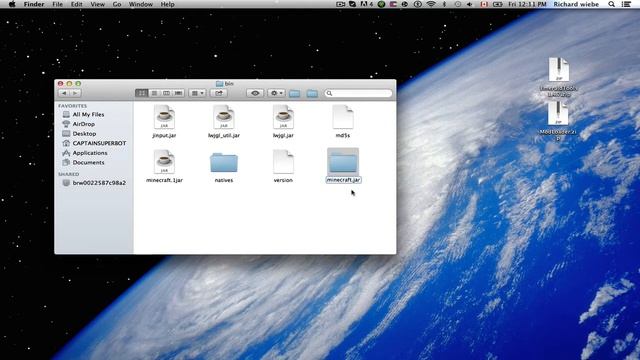The image size is (640, 360).
Task: Open the Help menu
Action: [x=167, y=4]
